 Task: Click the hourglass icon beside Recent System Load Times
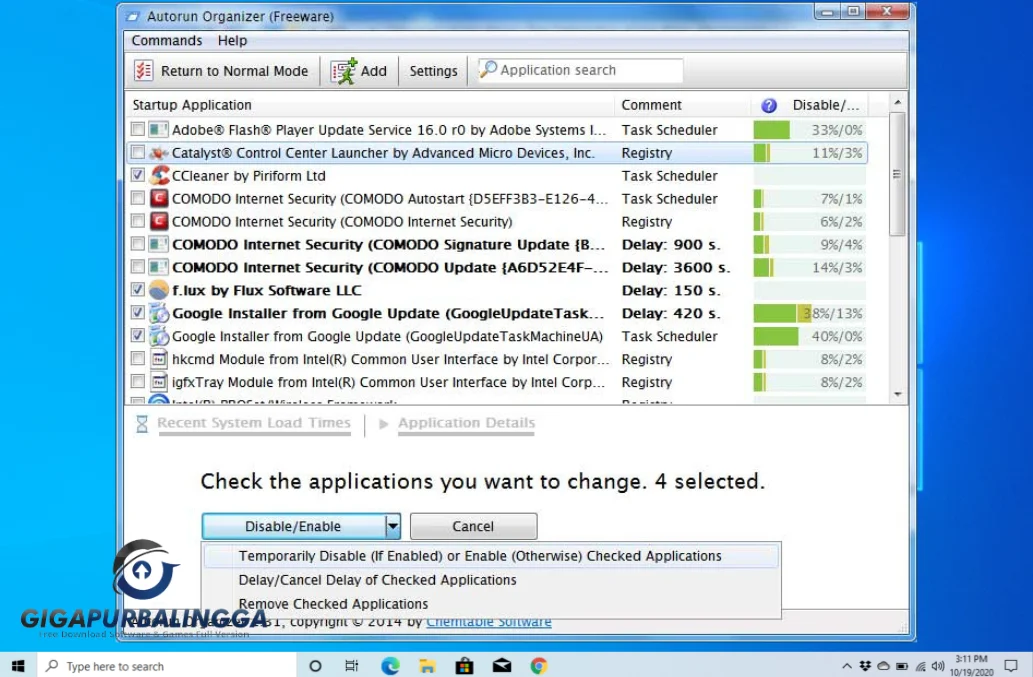pyautogui.click(x=142, y=423)
